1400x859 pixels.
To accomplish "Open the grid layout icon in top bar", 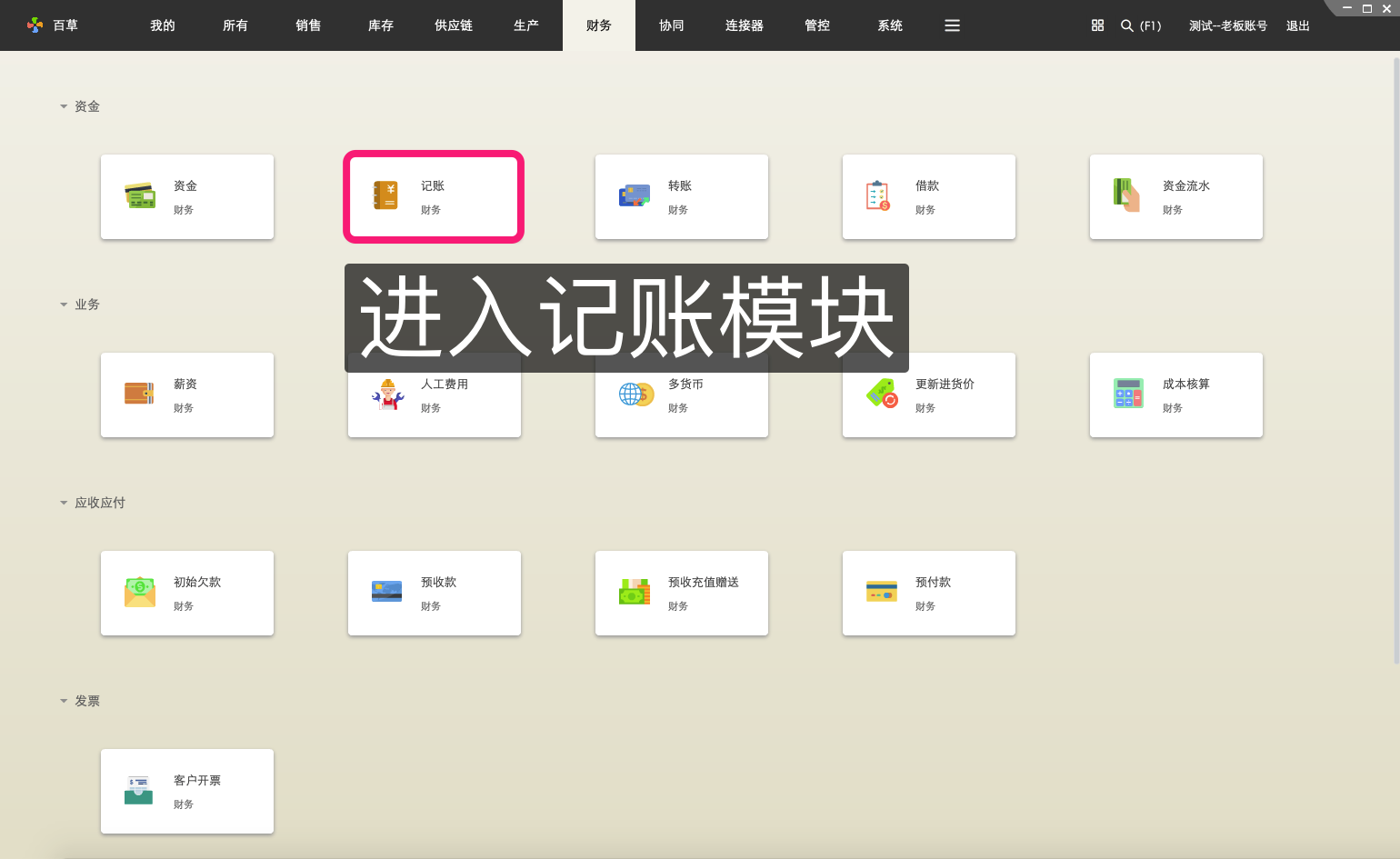I will click(1097, 25).
